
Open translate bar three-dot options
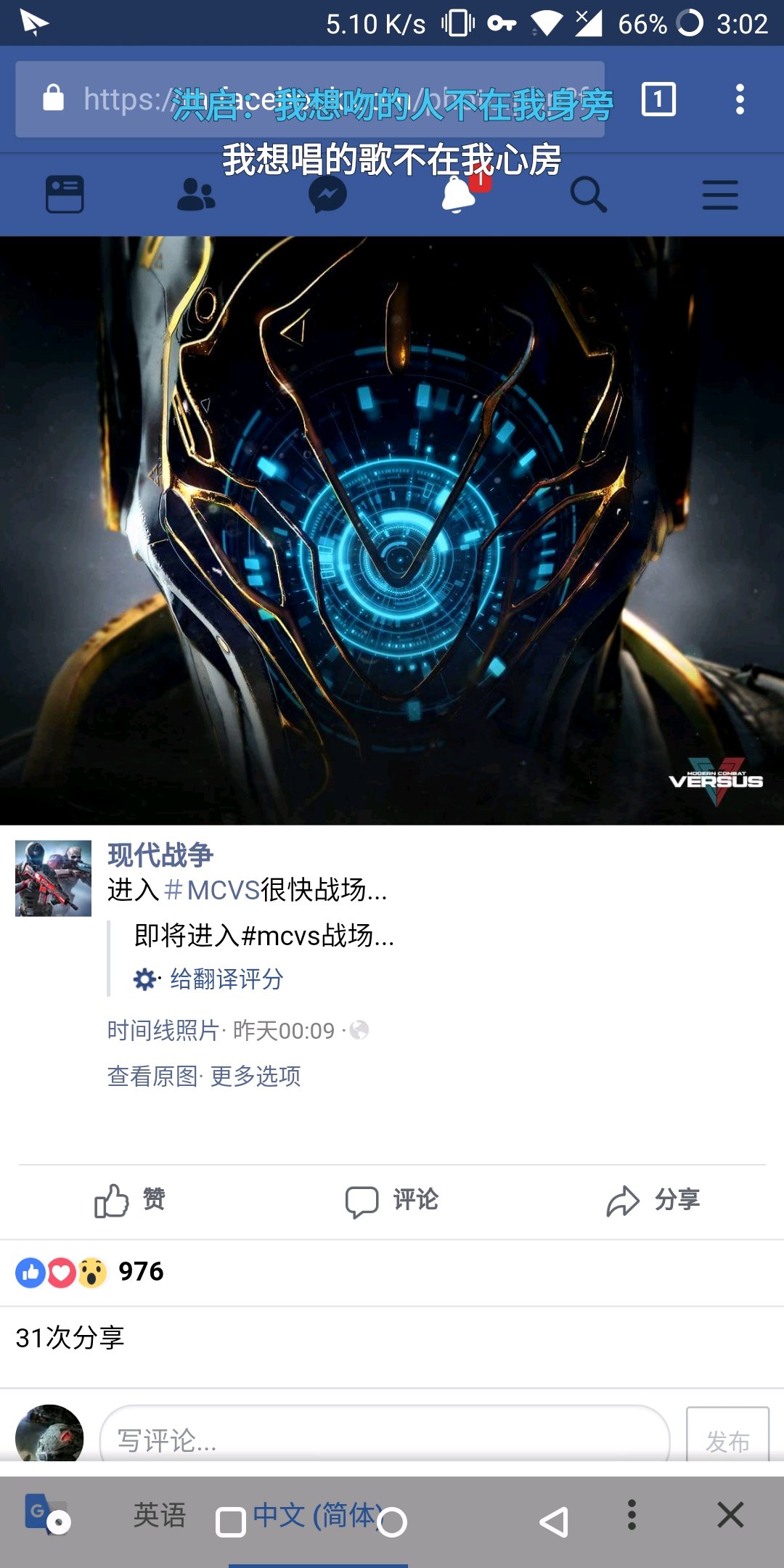pyautogui.click(x=632, y=1515)
